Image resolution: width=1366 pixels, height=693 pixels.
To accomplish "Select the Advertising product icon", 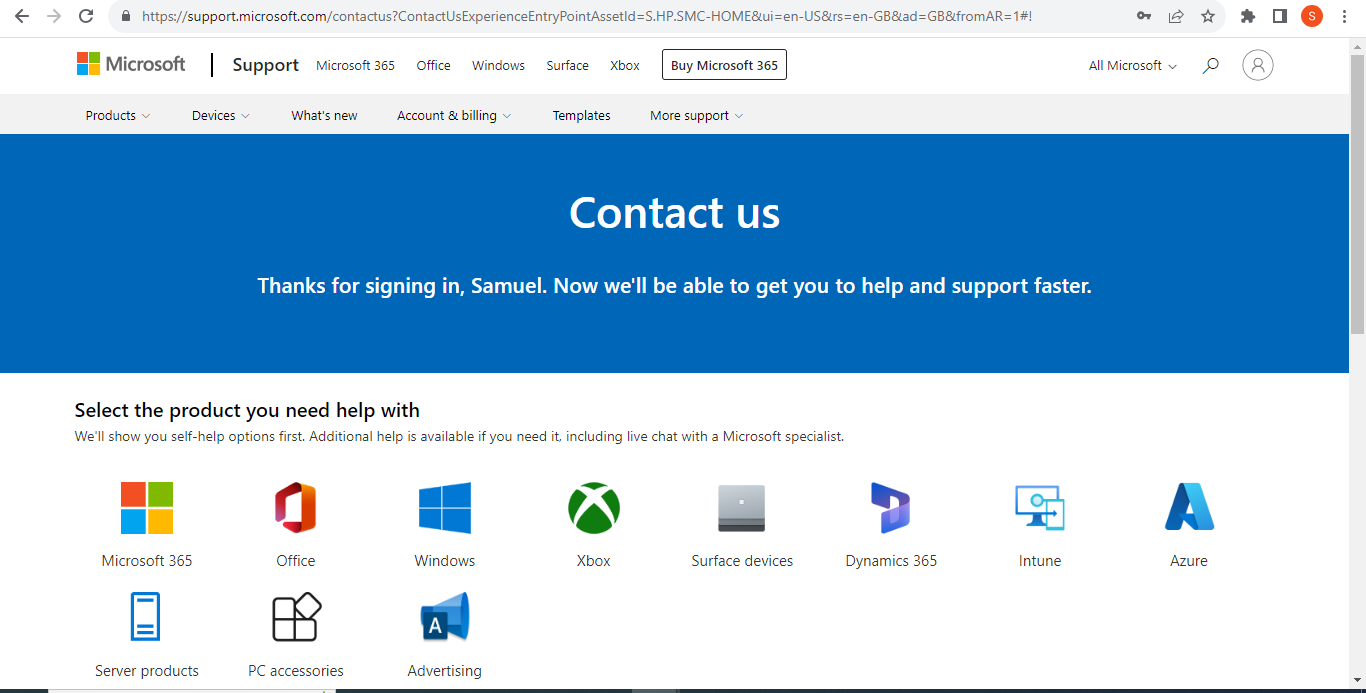I will tap(445, 617).
